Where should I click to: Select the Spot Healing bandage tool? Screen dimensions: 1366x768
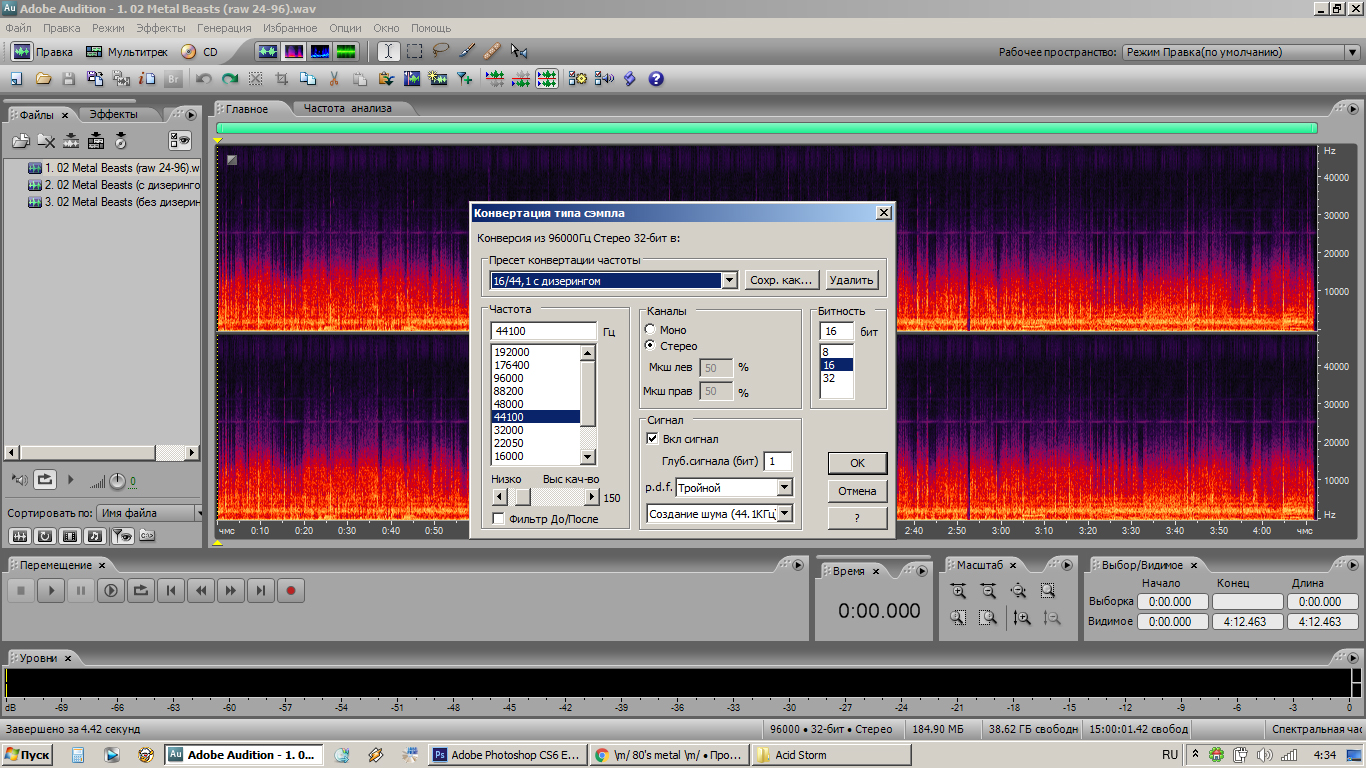coord(492,51)
